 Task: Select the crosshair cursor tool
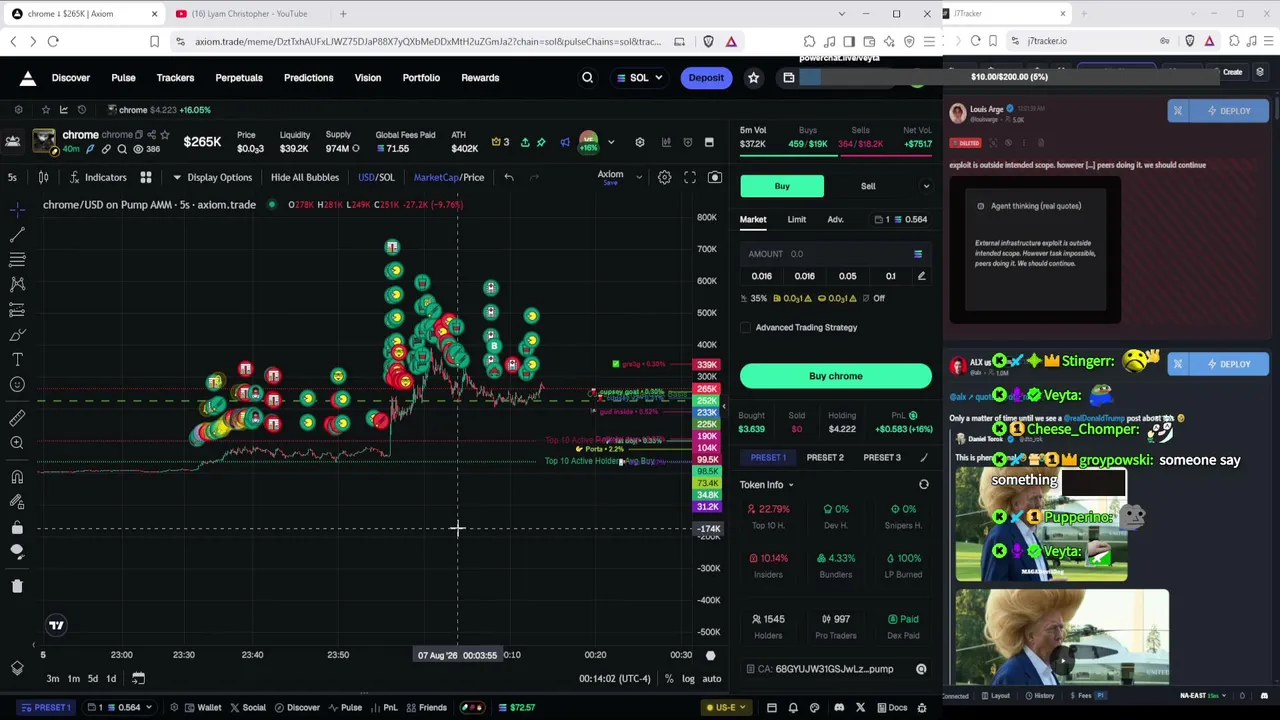(x=17, y=209)
